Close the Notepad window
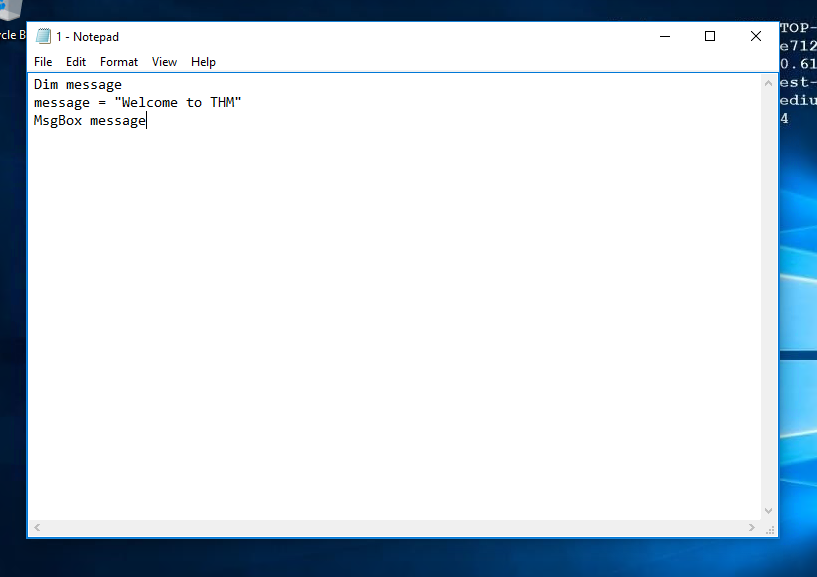Screen dimensions: 817x577 [x=755, y=37]
